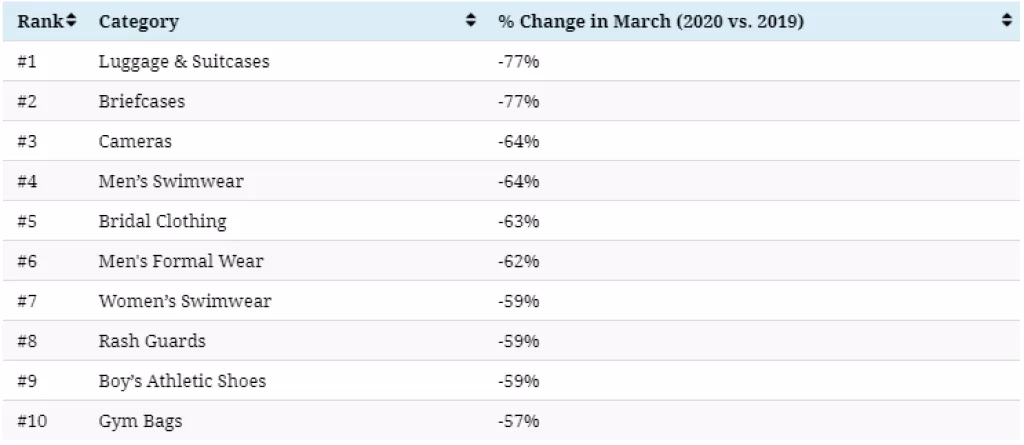Click the -57% value cell
This screenshot has height=445, width=1024.
tap(518, 422)
